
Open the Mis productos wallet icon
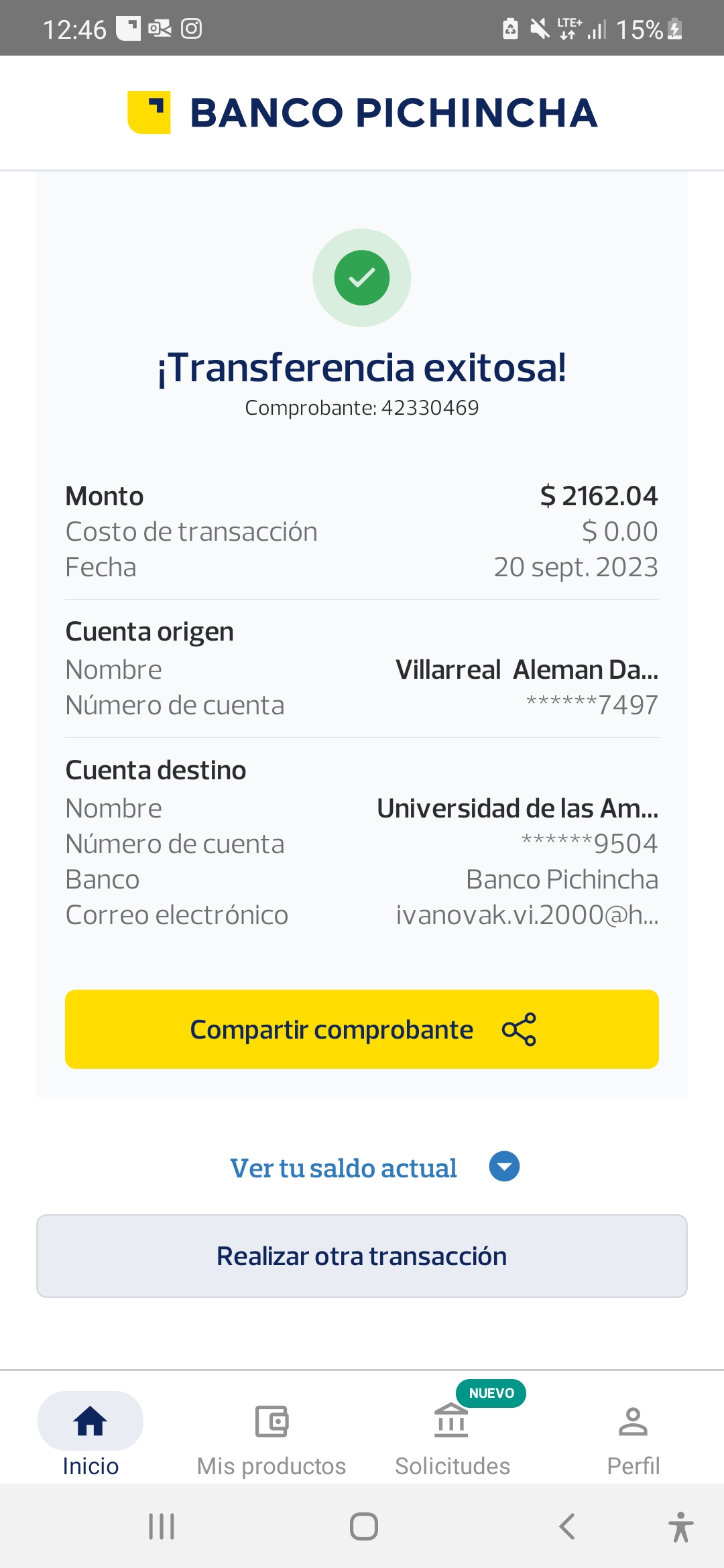click(x=271, y=1421)
